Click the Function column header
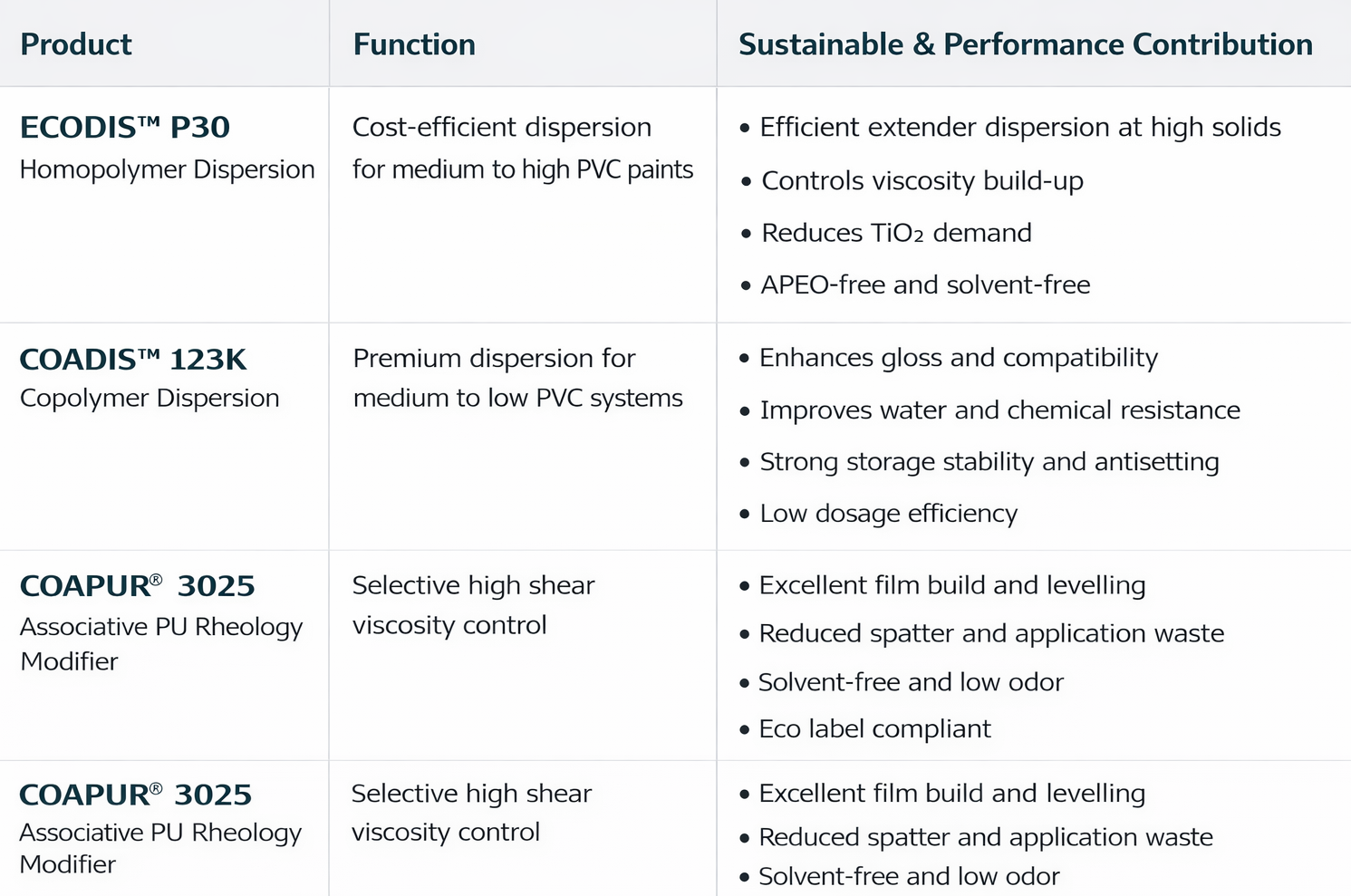This screenshot has height=896, width=1351. 414,44
